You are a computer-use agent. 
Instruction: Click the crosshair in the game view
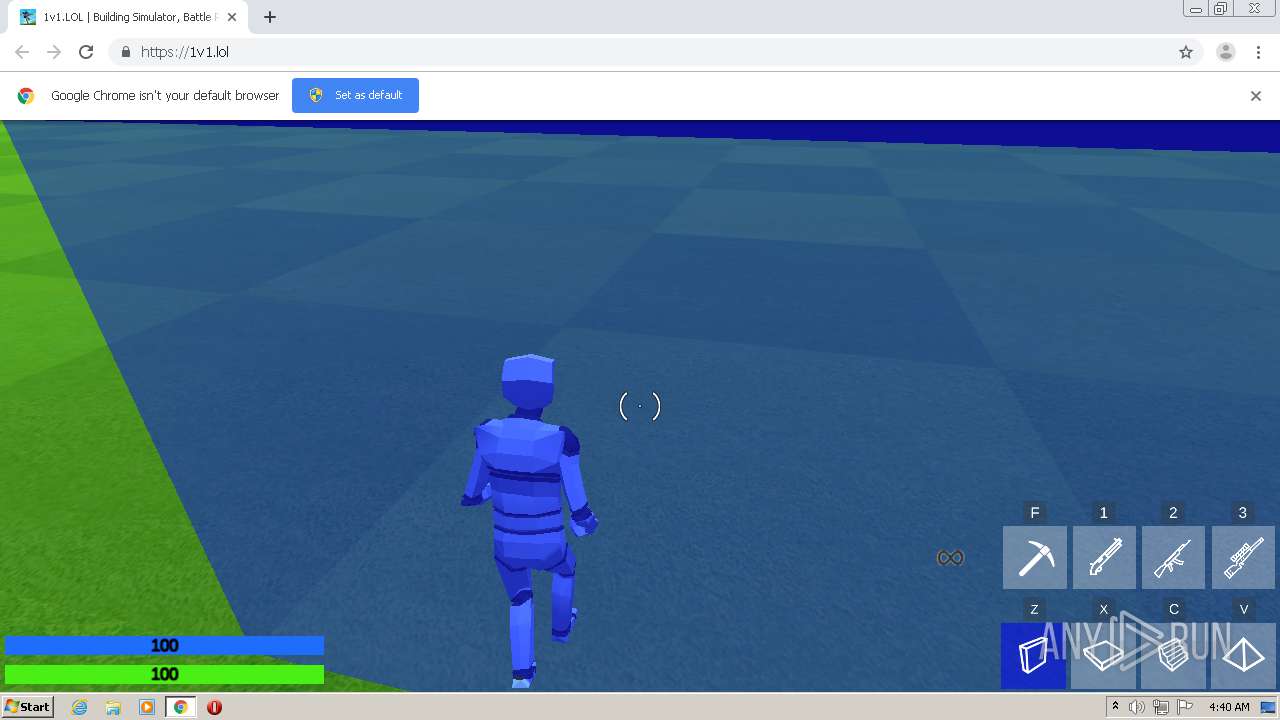640,406
